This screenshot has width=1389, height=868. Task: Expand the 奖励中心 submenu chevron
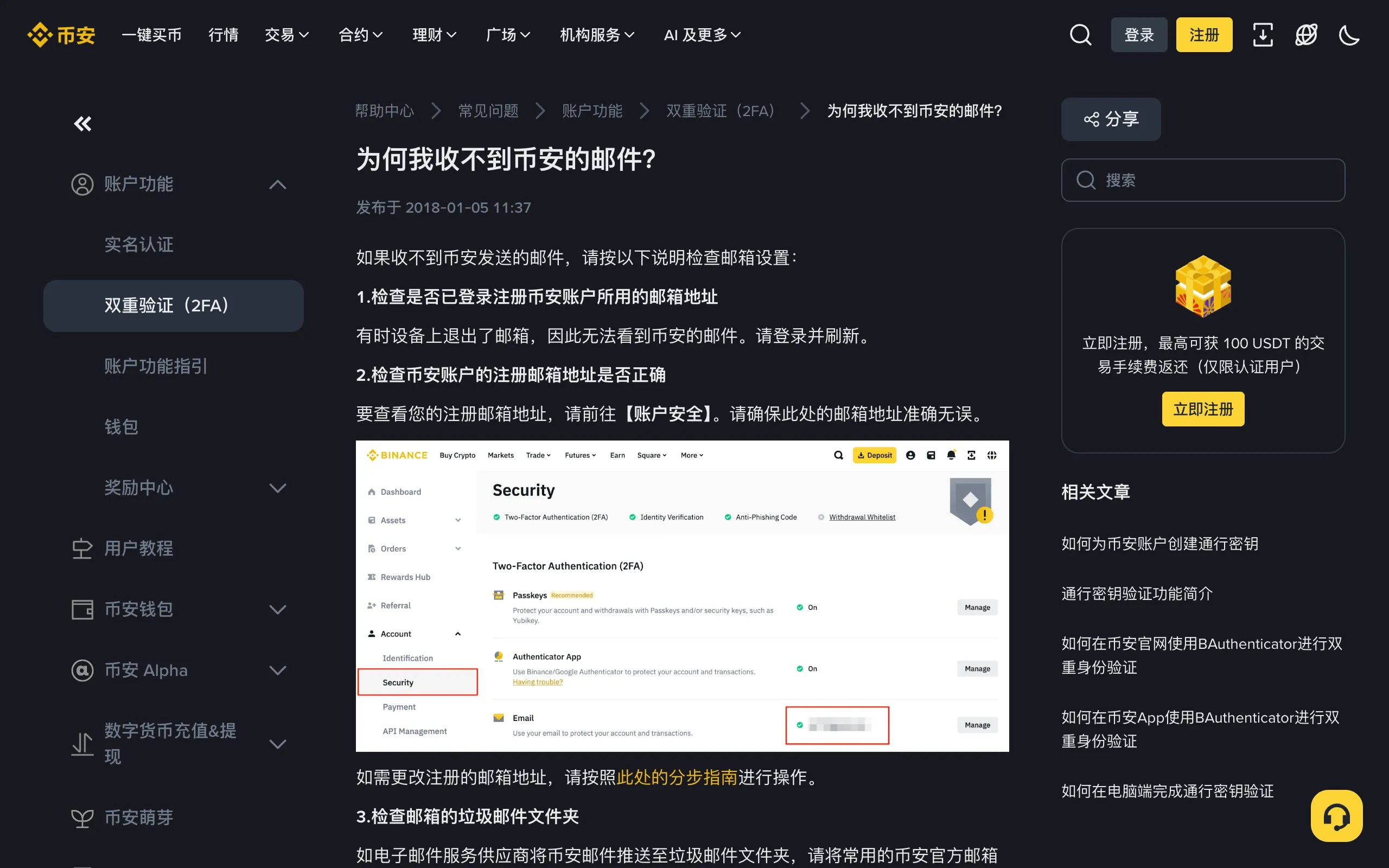[x=278, y=488]
